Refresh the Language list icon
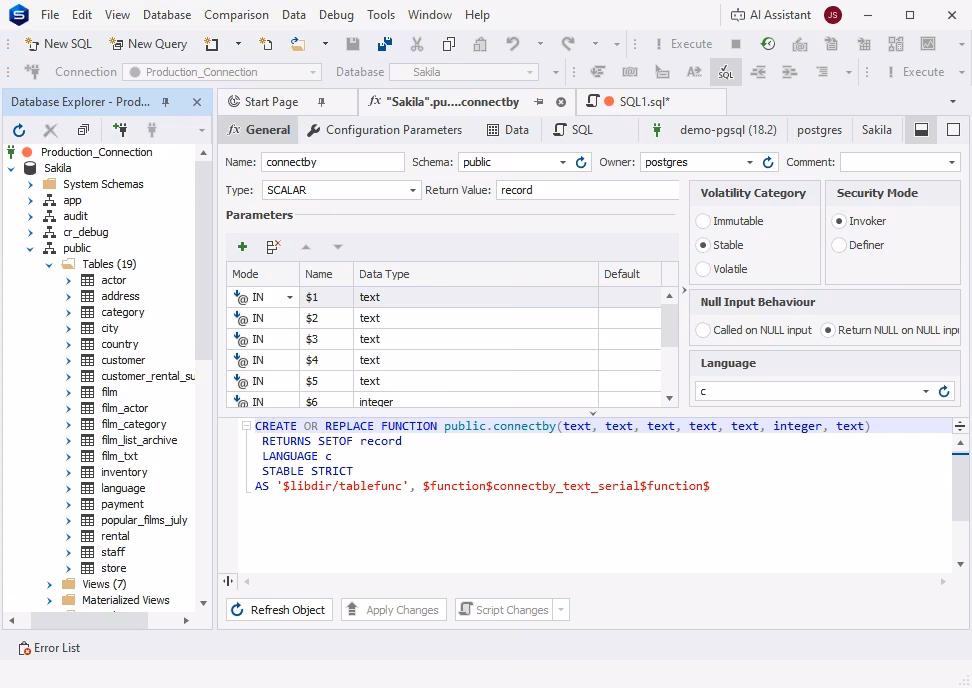 944,391
